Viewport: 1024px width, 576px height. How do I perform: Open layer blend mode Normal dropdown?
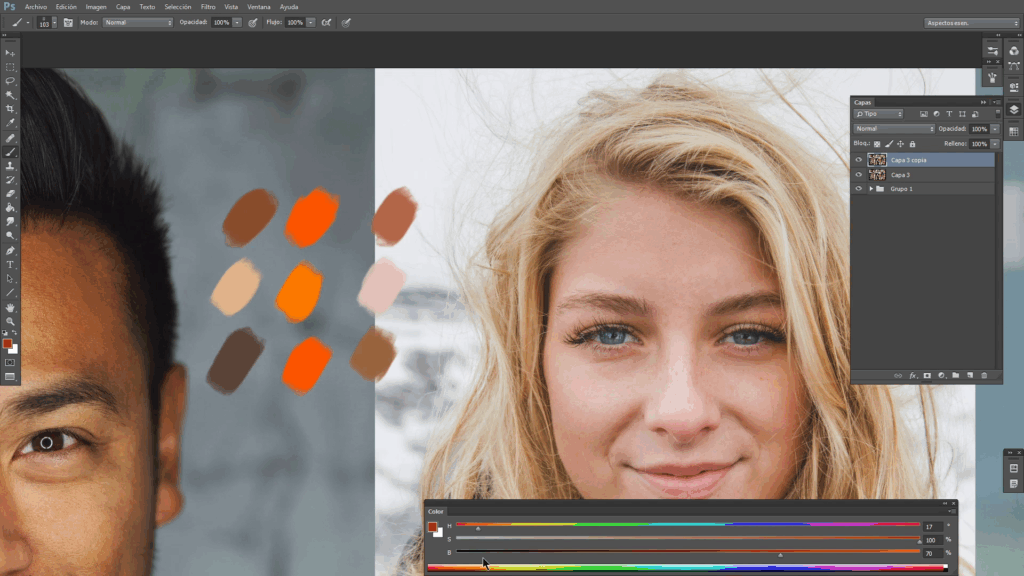[894, 129]
